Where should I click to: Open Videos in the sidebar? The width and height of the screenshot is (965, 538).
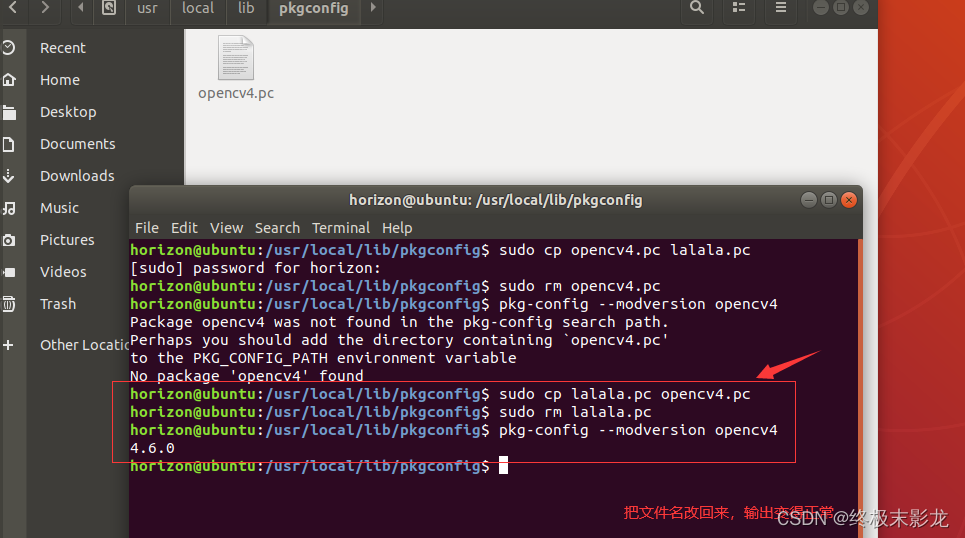pyautogui.click(x=63, y=272)
